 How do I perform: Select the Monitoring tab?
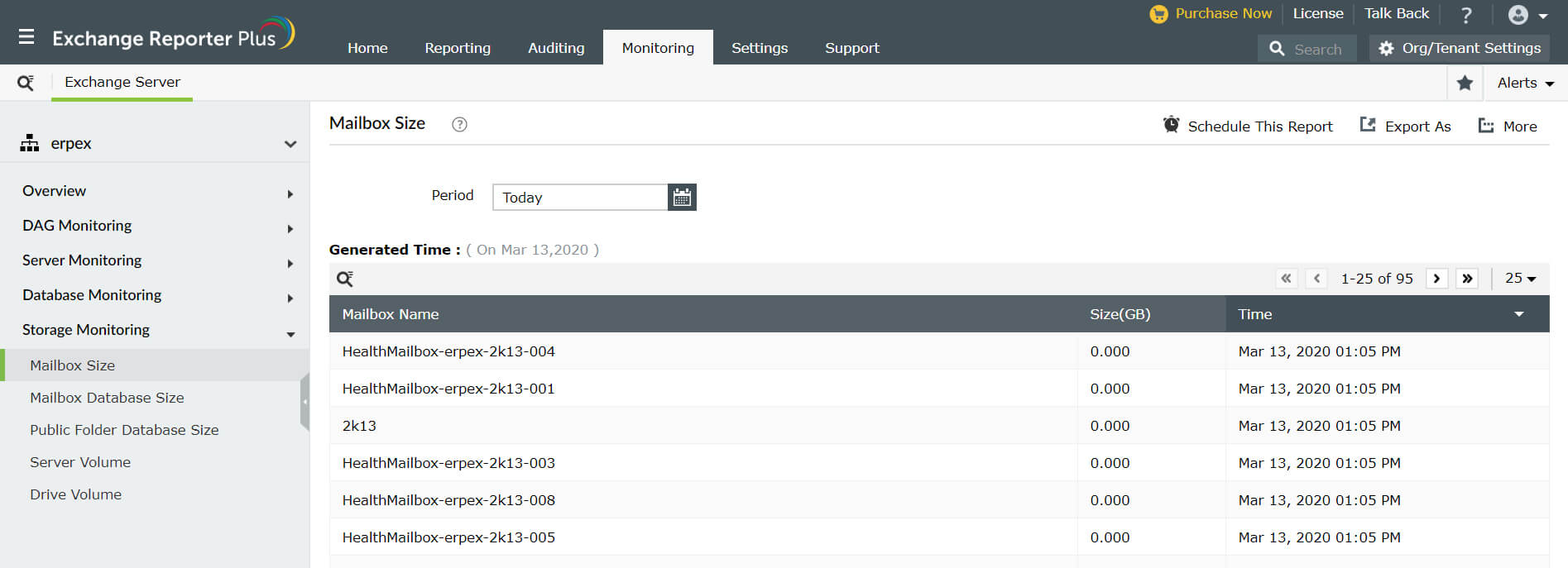[658, 48]
